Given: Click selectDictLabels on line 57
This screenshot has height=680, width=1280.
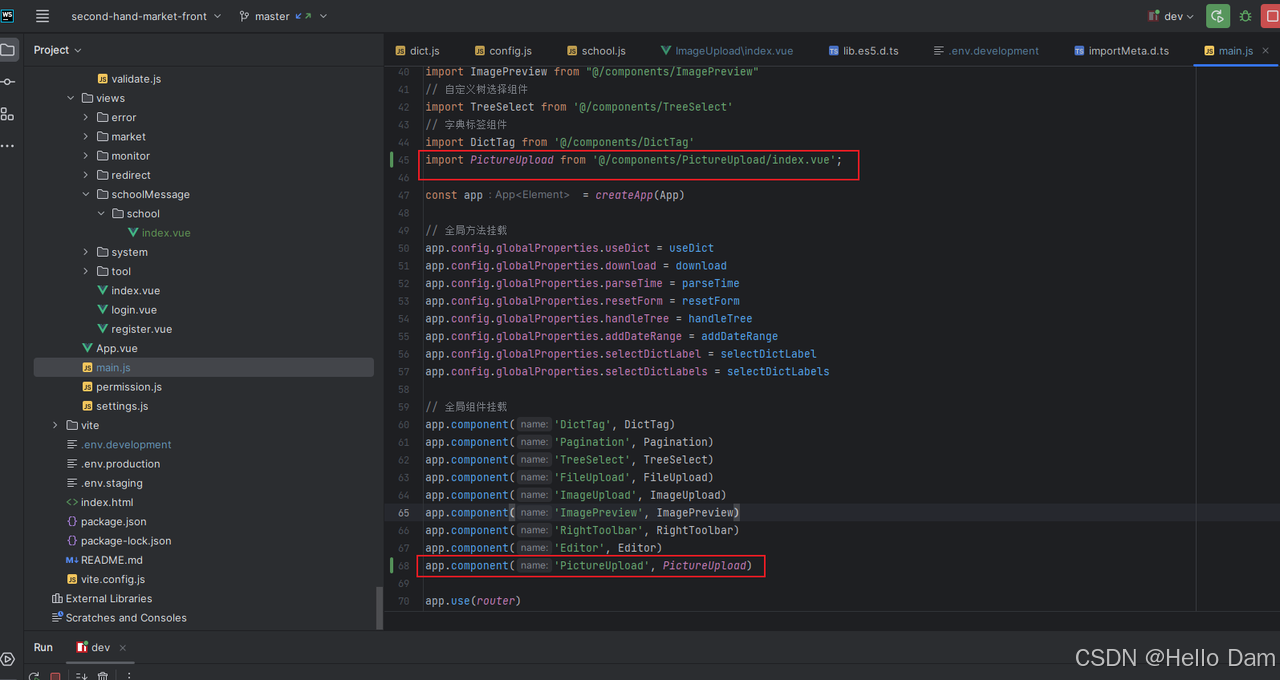Looking at the screenshot, I should [x=778, y=371].
